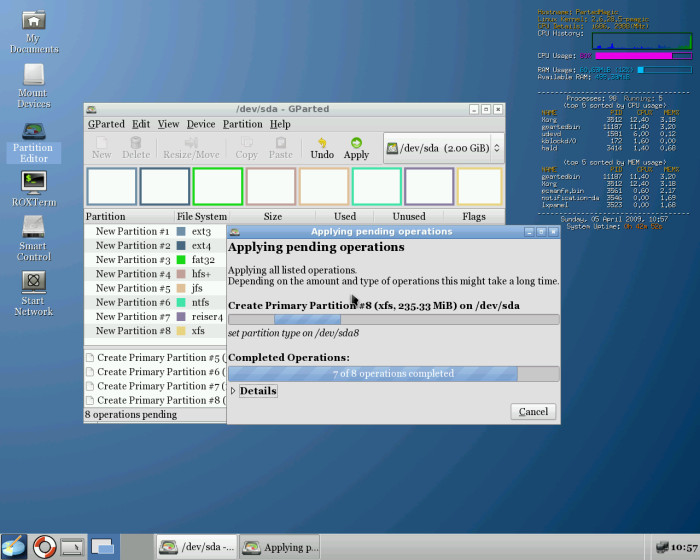Select purple reiser4 partition block in diagram

pos(429,187)
